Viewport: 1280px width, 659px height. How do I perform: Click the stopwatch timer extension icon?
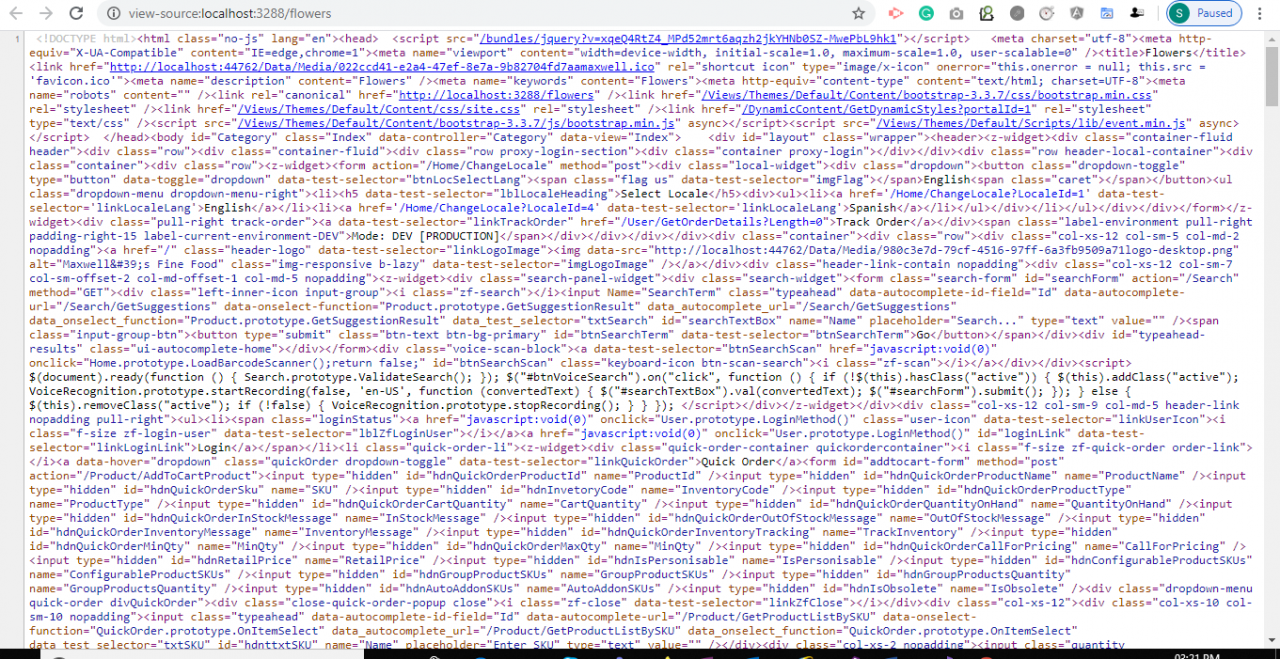point(1046,13)
